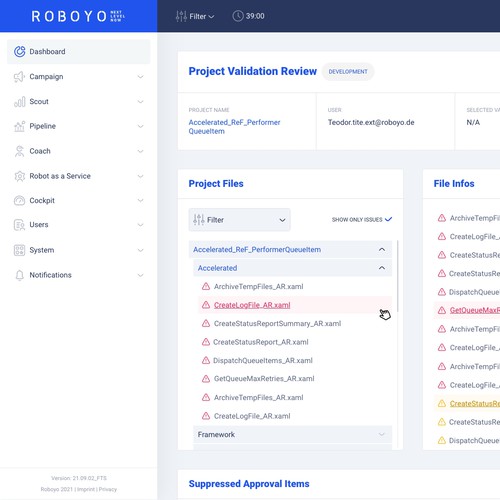Expand the Cockpit menu chevron
500x500 pixels.
click(141, 201)
